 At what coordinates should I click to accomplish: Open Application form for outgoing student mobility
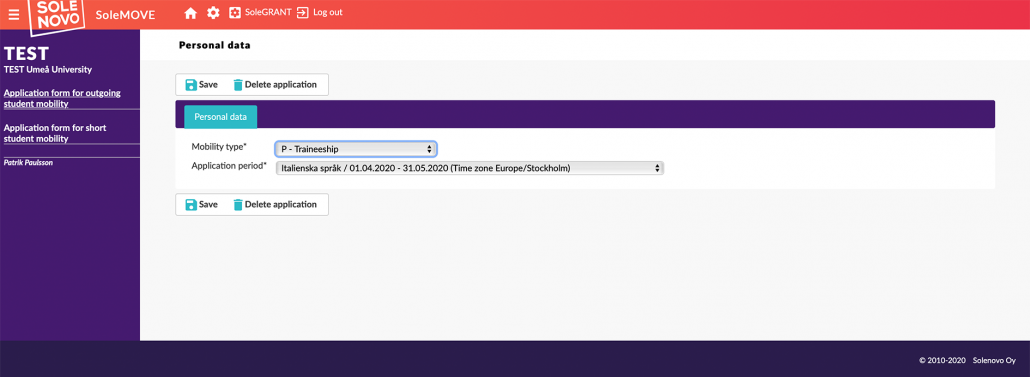(x=62, y=99)
